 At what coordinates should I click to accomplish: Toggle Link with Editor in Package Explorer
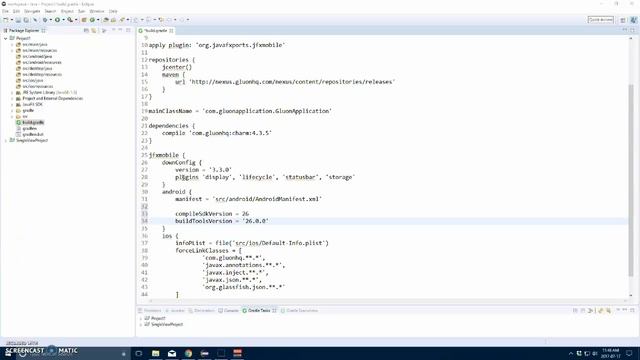click(94, 31)
